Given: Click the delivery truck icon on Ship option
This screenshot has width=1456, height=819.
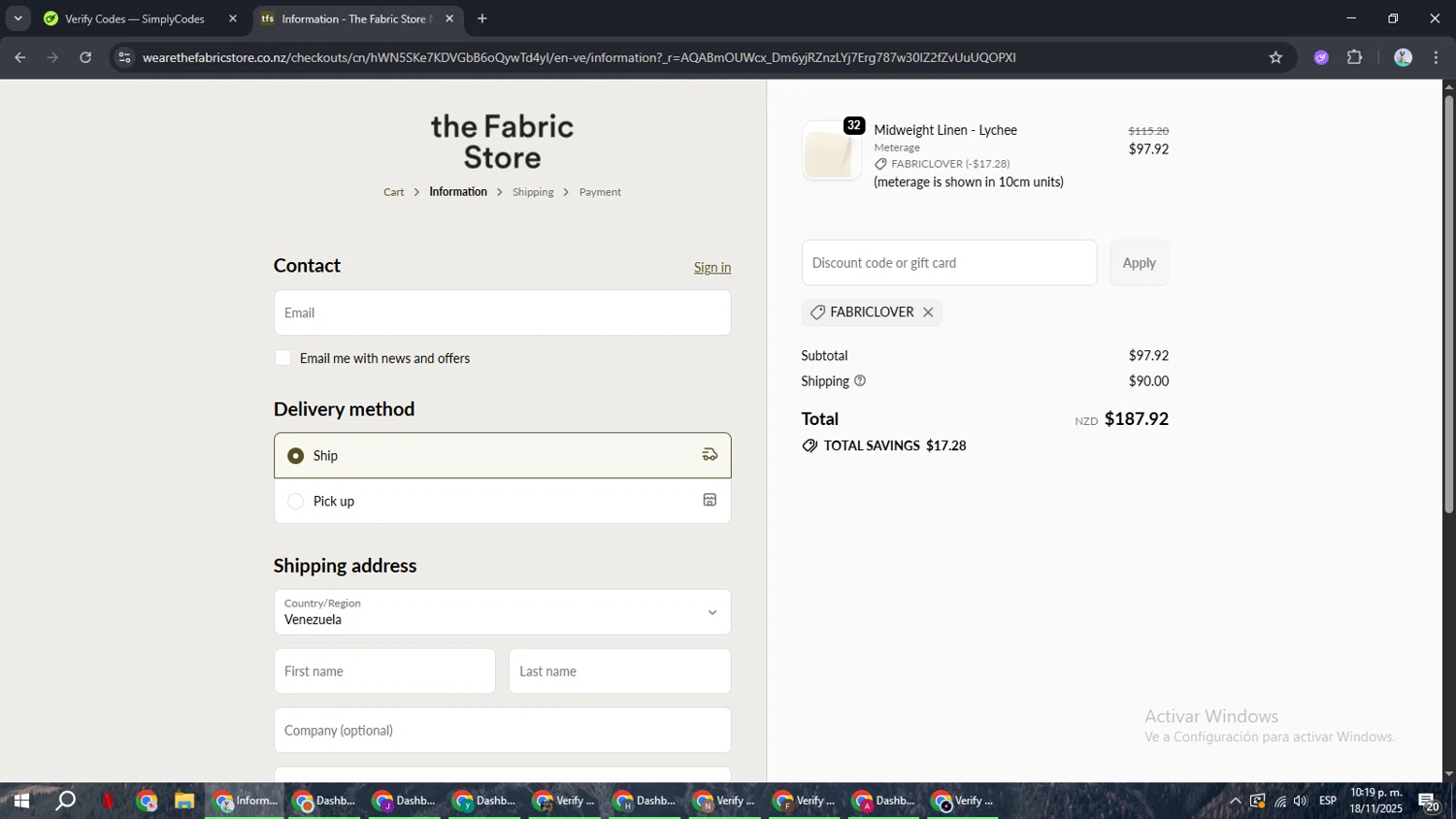Looking at the screenshot, I should tap(710, 455).
